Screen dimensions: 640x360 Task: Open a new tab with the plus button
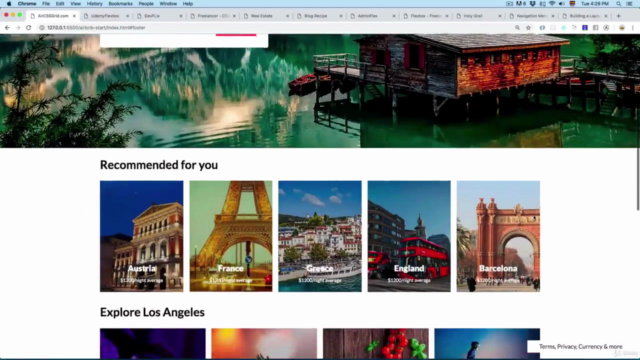[619, 16]
